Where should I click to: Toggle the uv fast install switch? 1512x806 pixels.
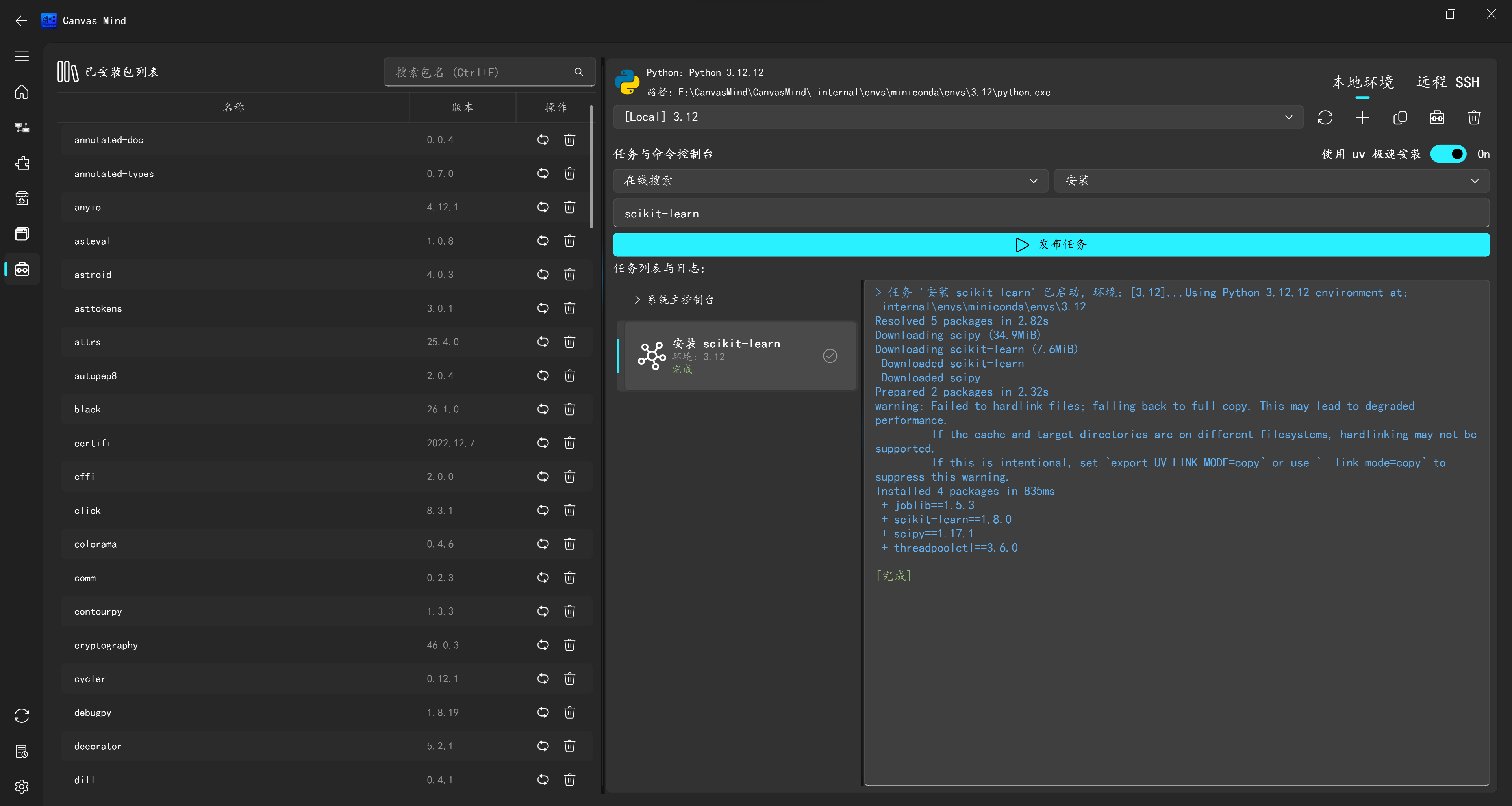1448,154
